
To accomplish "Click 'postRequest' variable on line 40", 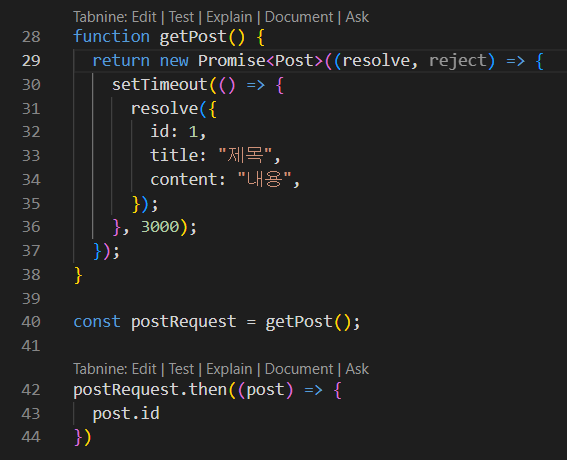I will pyautogui.click(x=183, y=322).
